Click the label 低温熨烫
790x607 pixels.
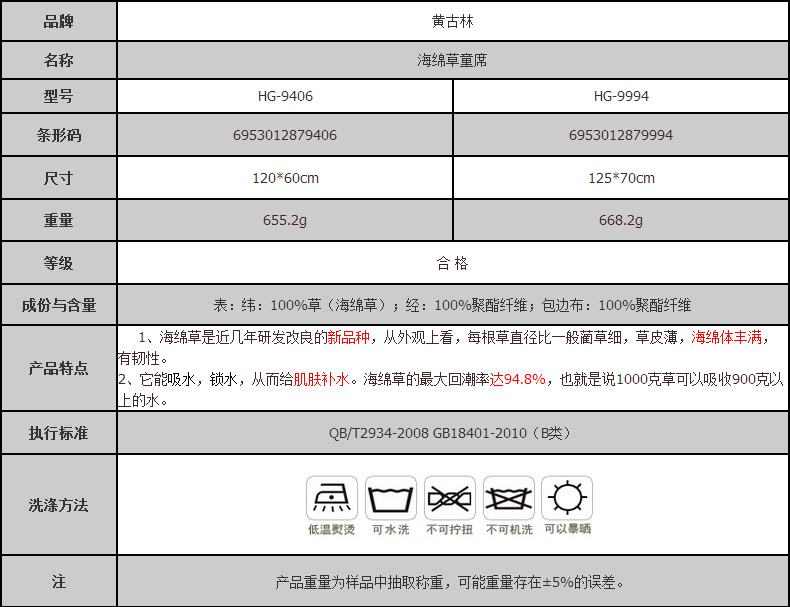pos(332,529)
